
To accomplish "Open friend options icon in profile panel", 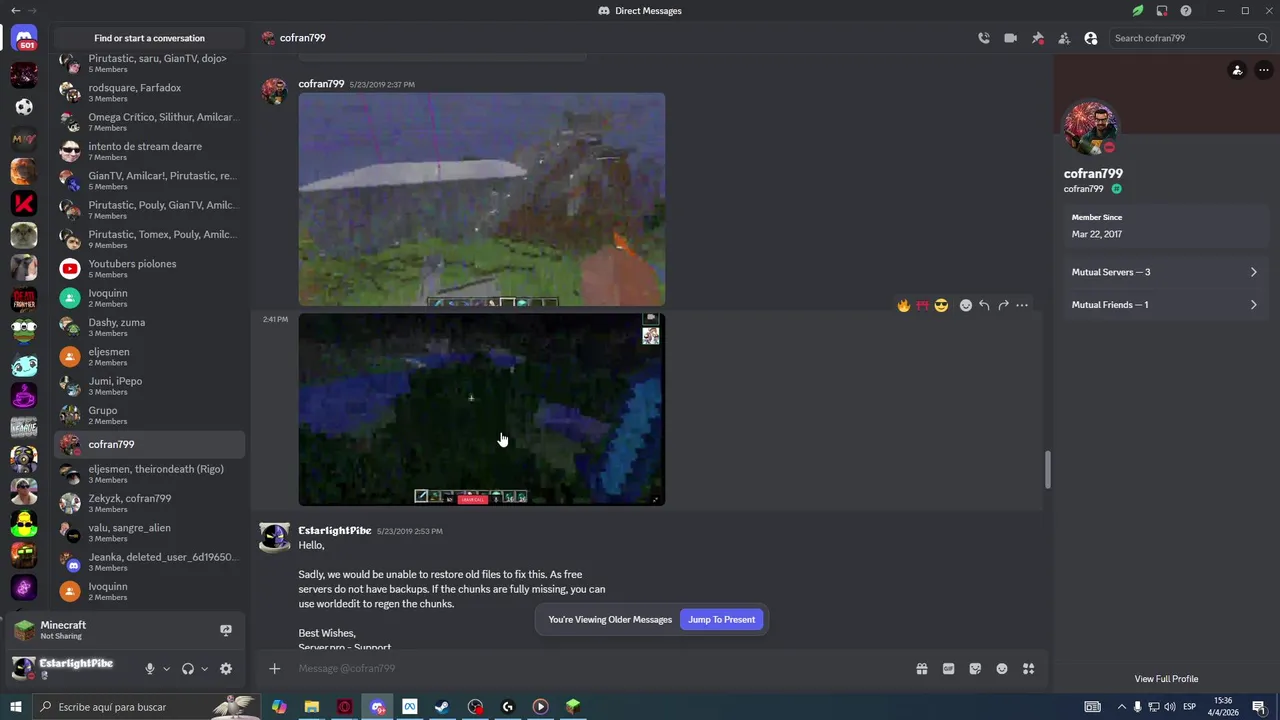I will (x=1237, y=70).
